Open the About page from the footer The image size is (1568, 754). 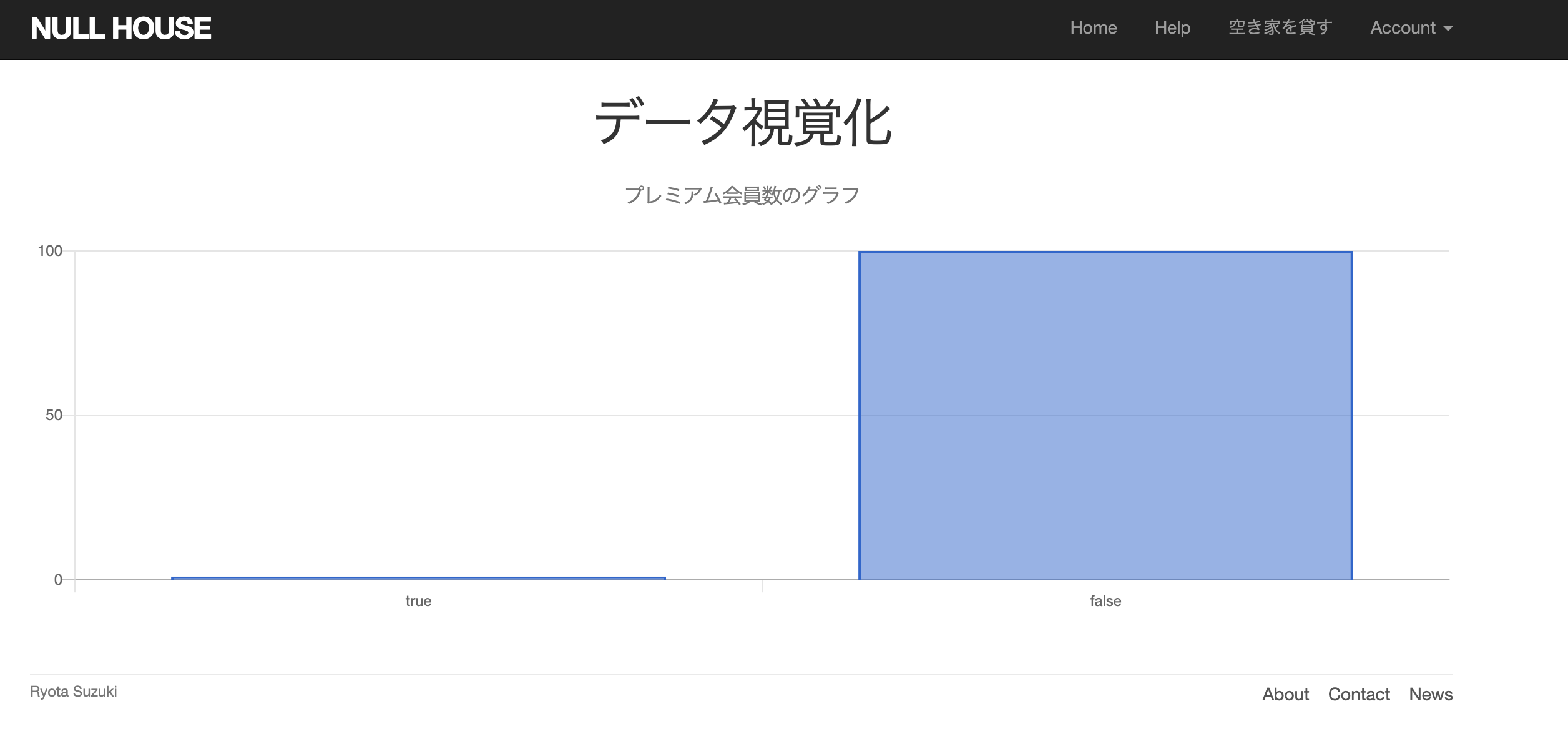coord(1285,694)
